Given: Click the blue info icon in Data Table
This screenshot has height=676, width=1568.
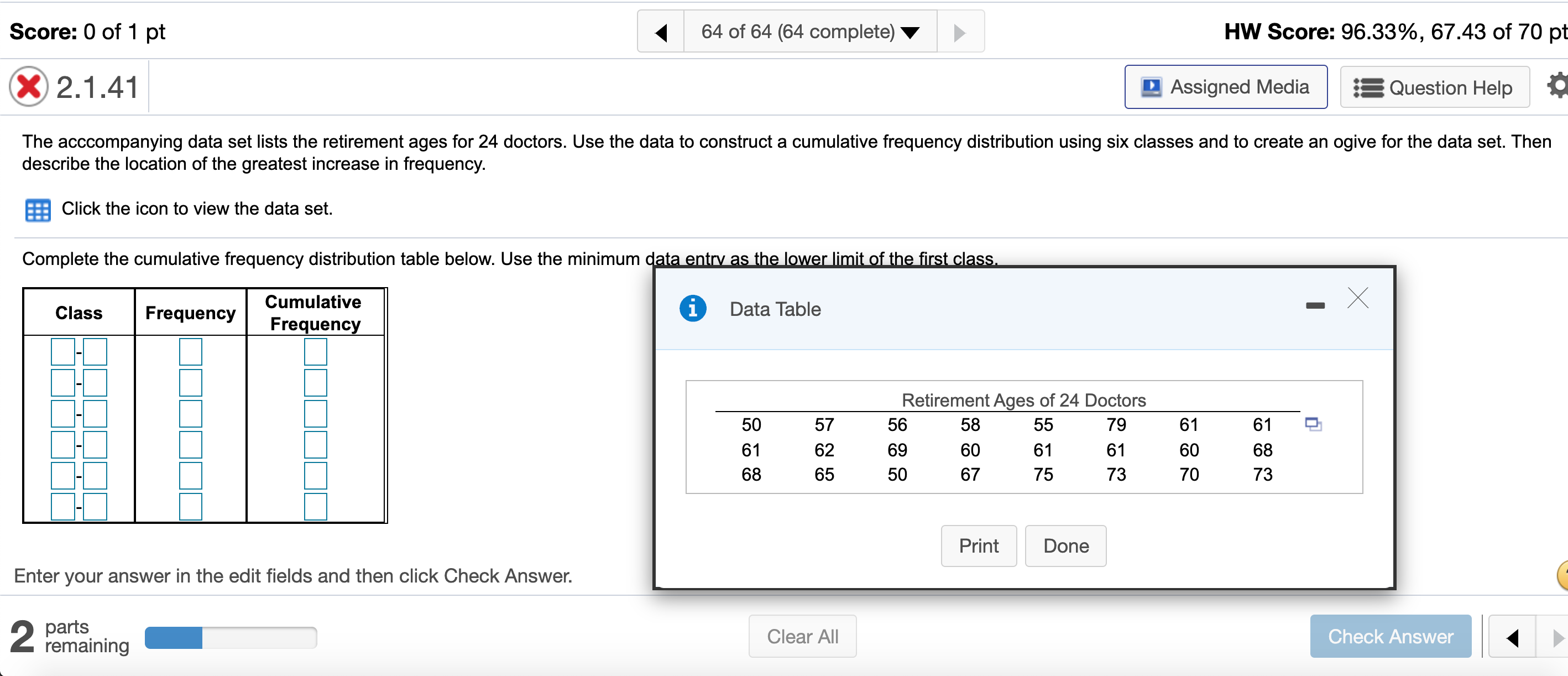Looking at the screenshot, I should [x=692, y=308].
